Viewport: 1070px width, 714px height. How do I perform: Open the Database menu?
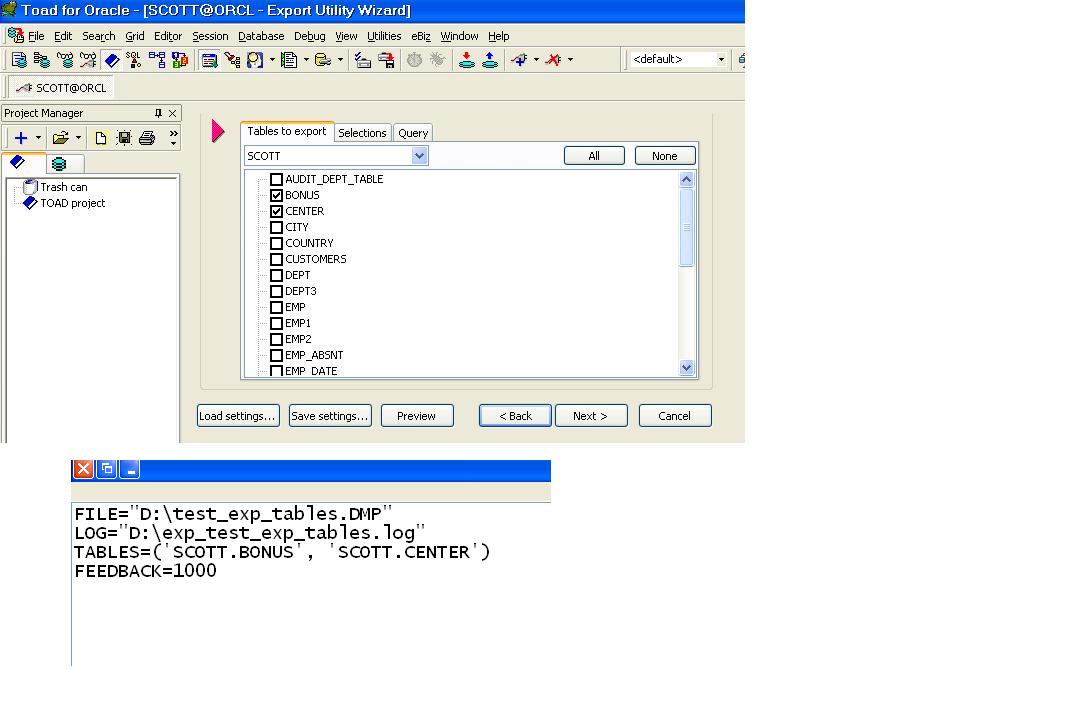[x=260, y=36]
